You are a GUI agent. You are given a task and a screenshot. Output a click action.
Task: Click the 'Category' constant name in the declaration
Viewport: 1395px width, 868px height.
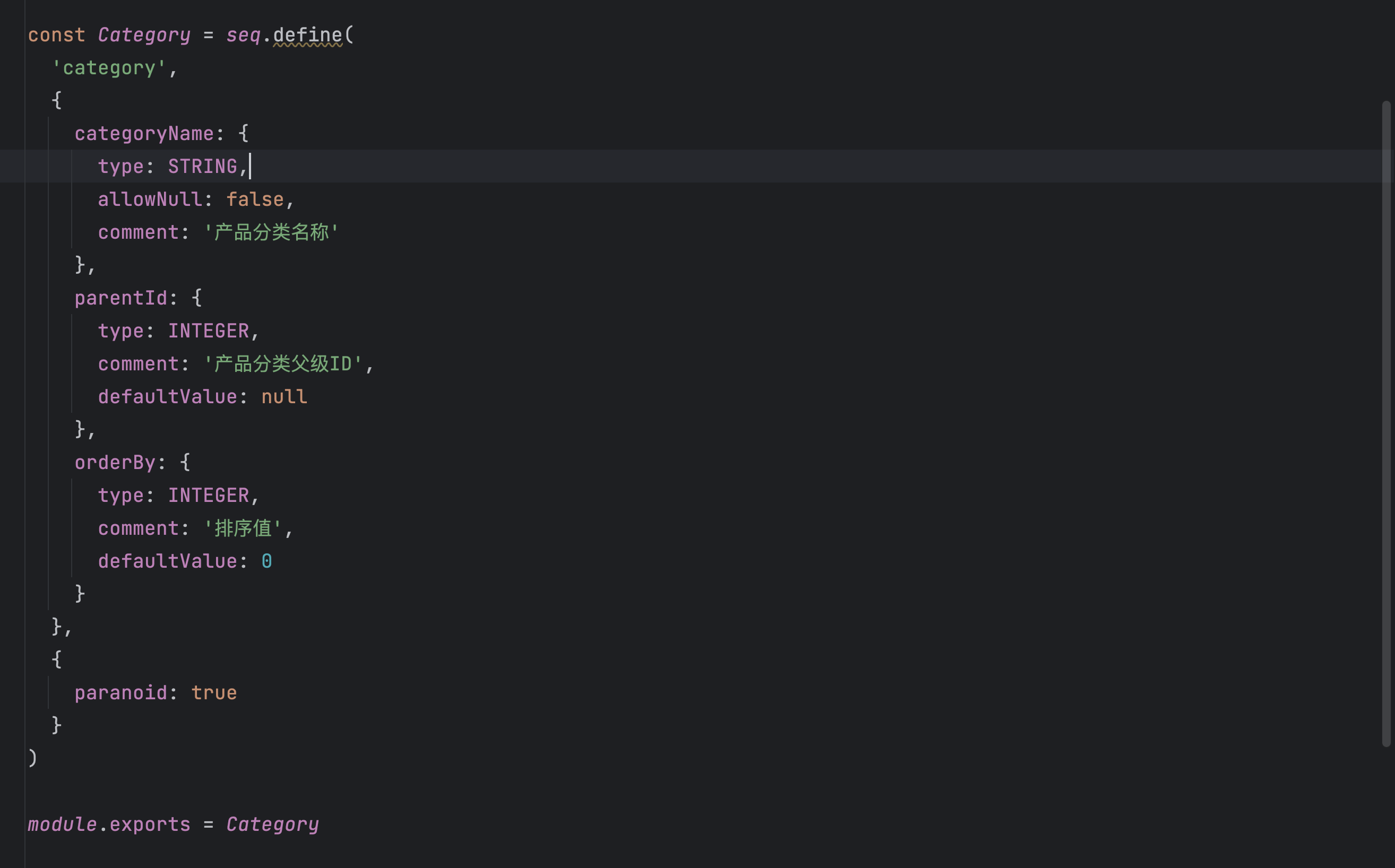(x=143, y=35)
